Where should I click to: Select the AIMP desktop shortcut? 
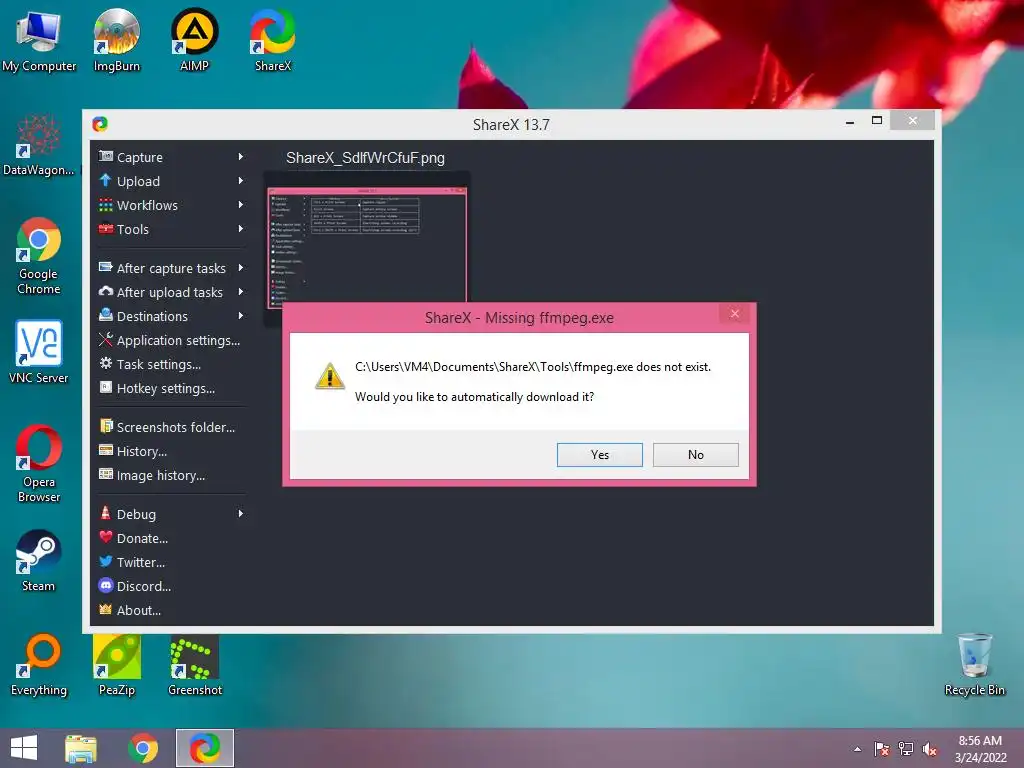[195, 40]
